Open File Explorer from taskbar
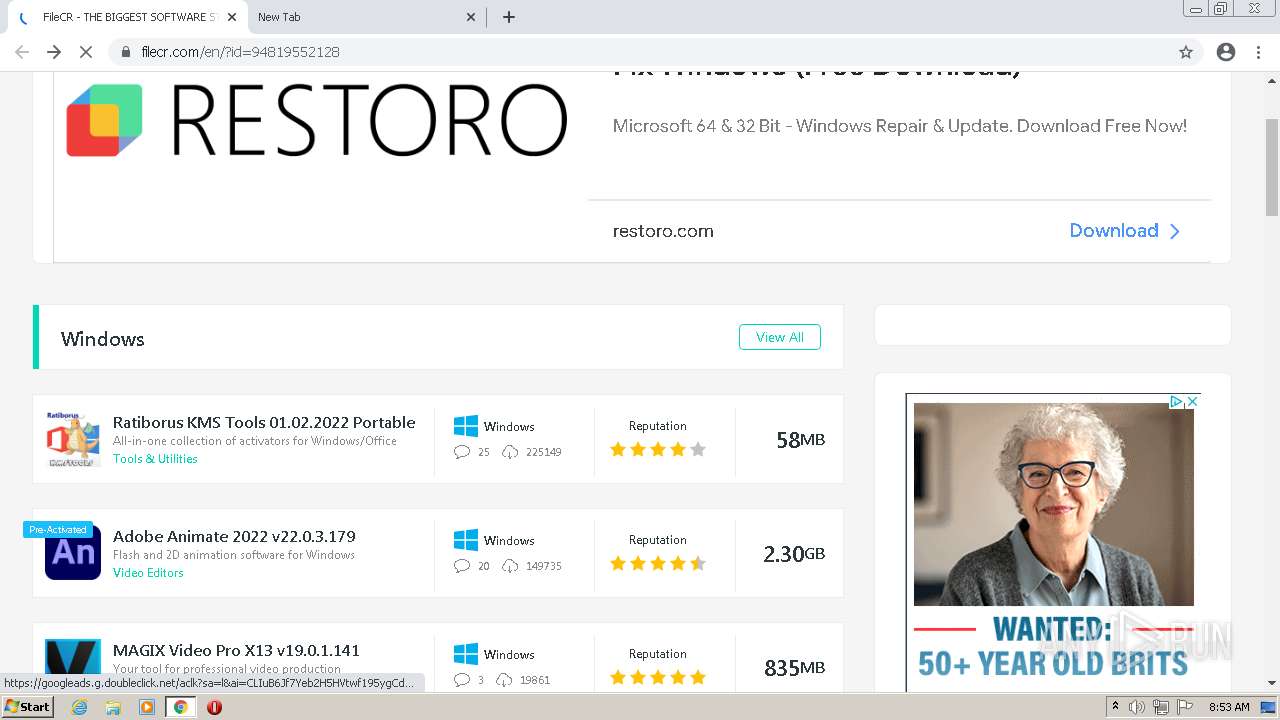The image size is (1280, 720). tap(113, 707)
